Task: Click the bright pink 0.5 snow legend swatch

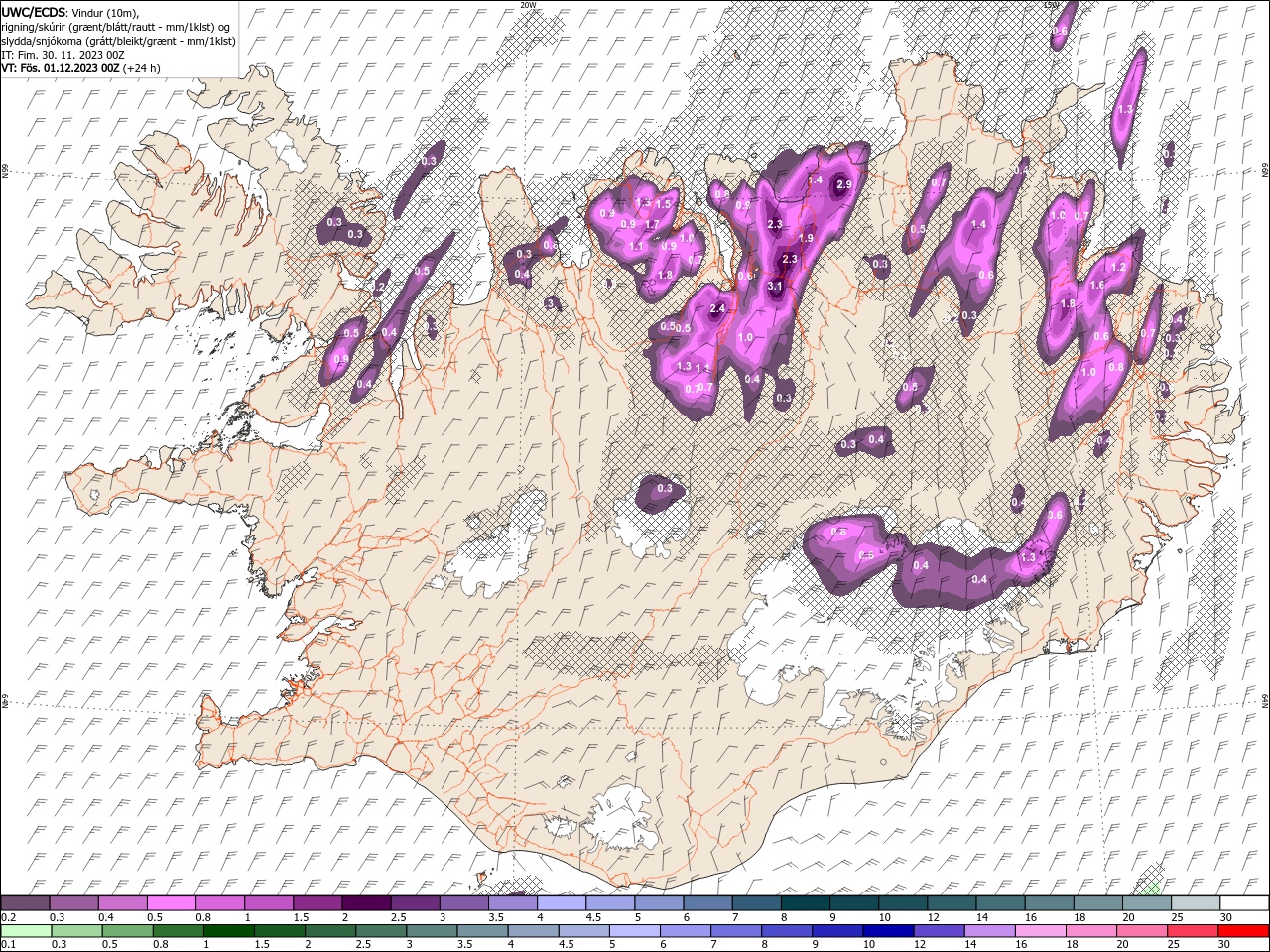Action: [x=172, y=903]
